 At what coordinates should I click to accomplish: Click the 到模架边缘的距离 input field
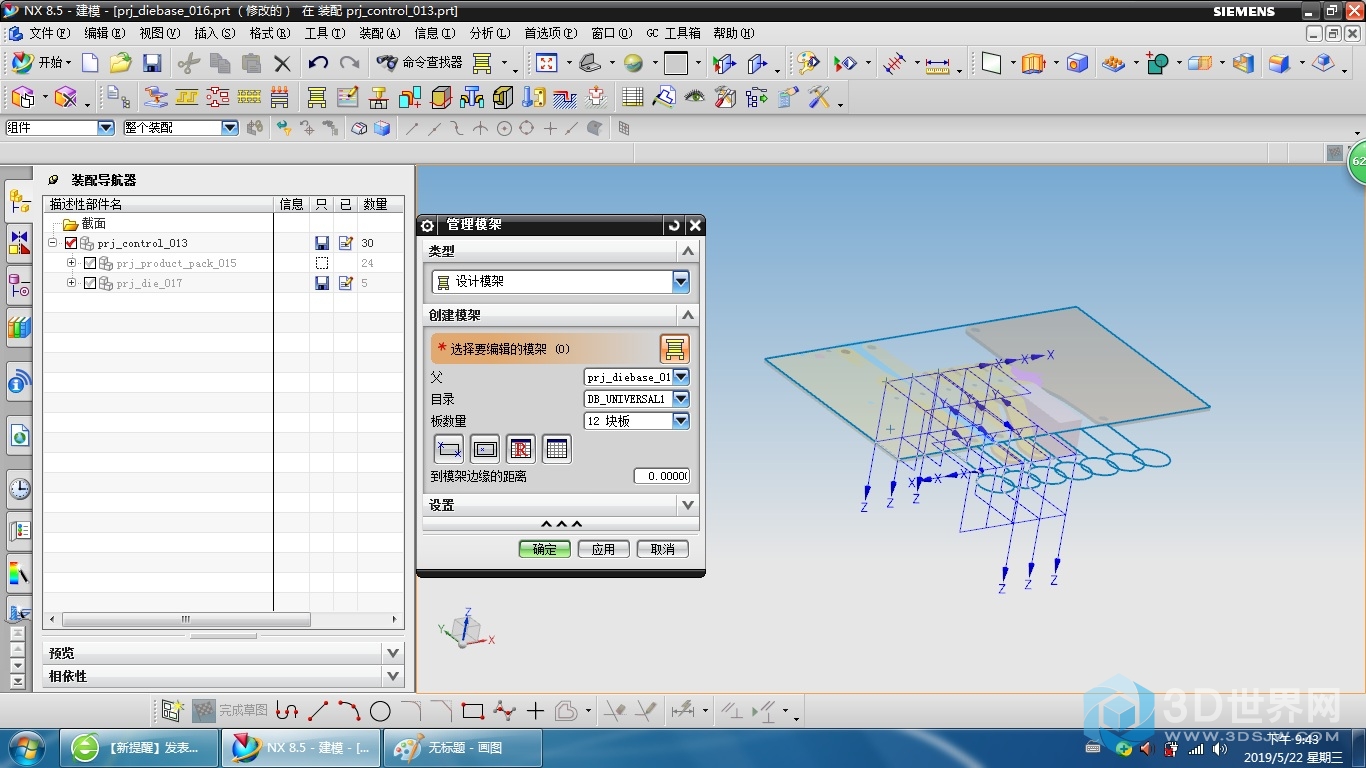(661, 476)
